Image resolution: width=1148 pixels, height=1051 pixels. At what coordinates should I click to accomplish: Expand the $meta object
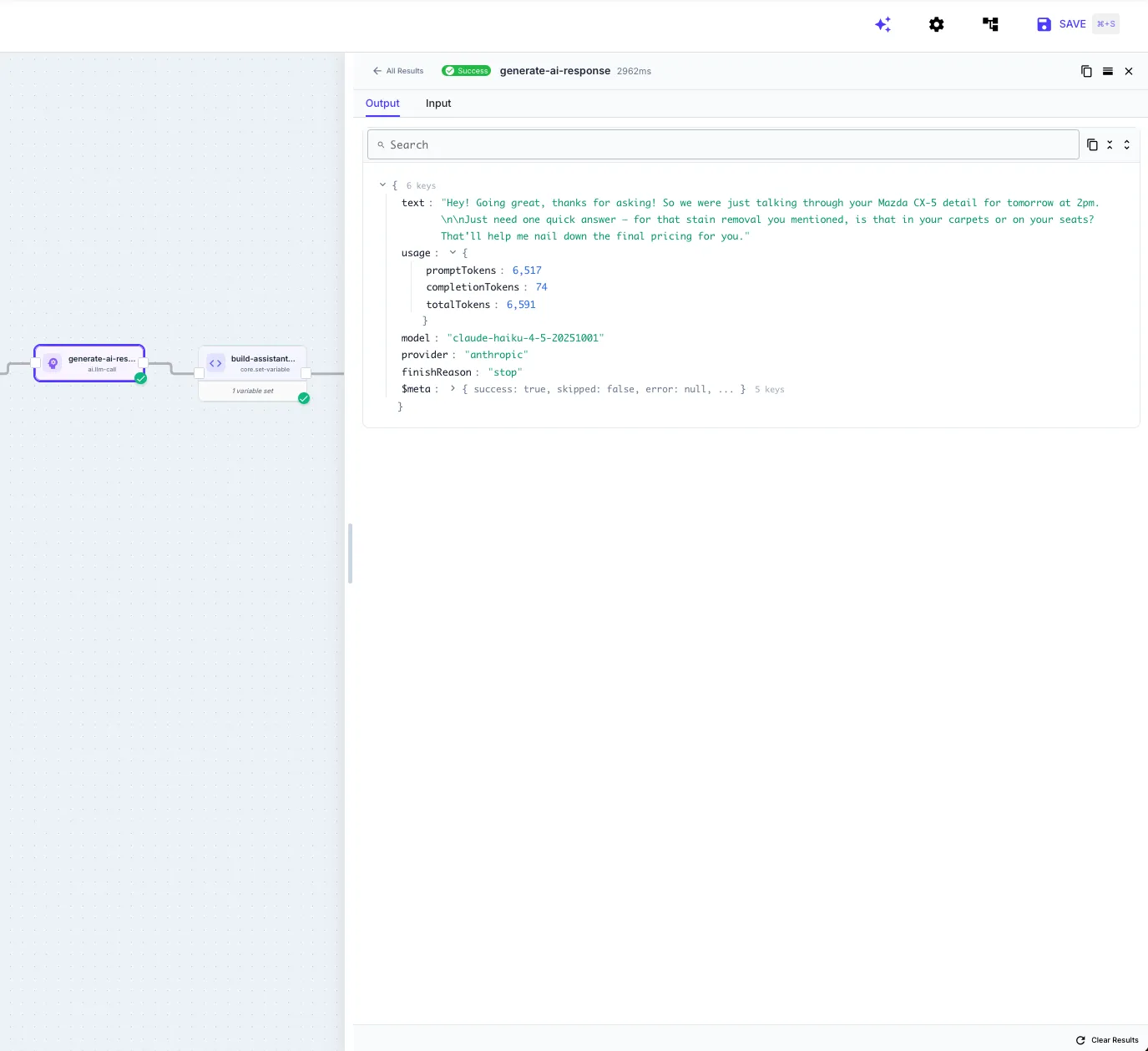click(453, 389)
